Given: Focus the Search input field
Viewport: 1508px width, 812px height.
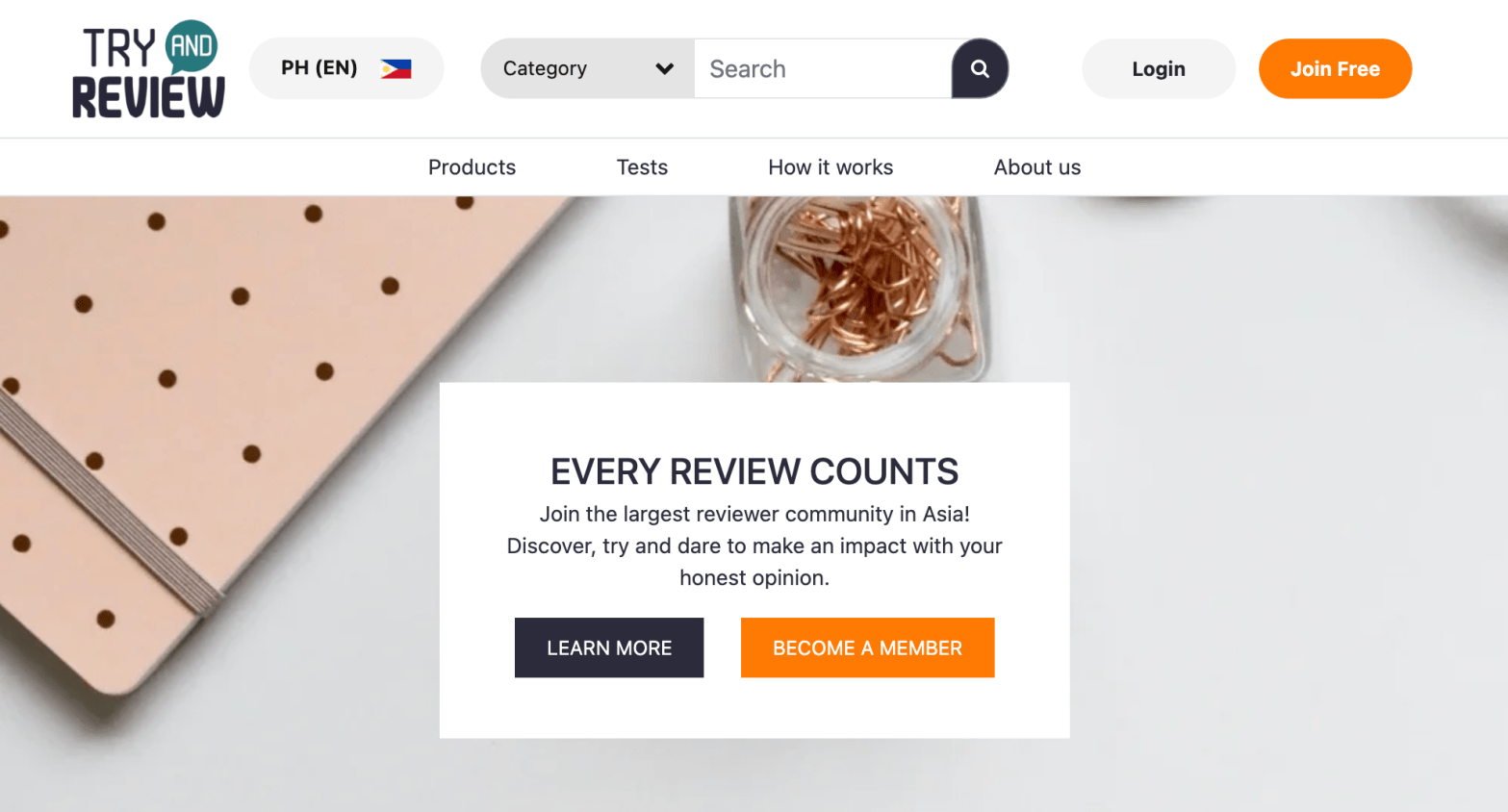Looking at the screenshot, I should 823,68.
